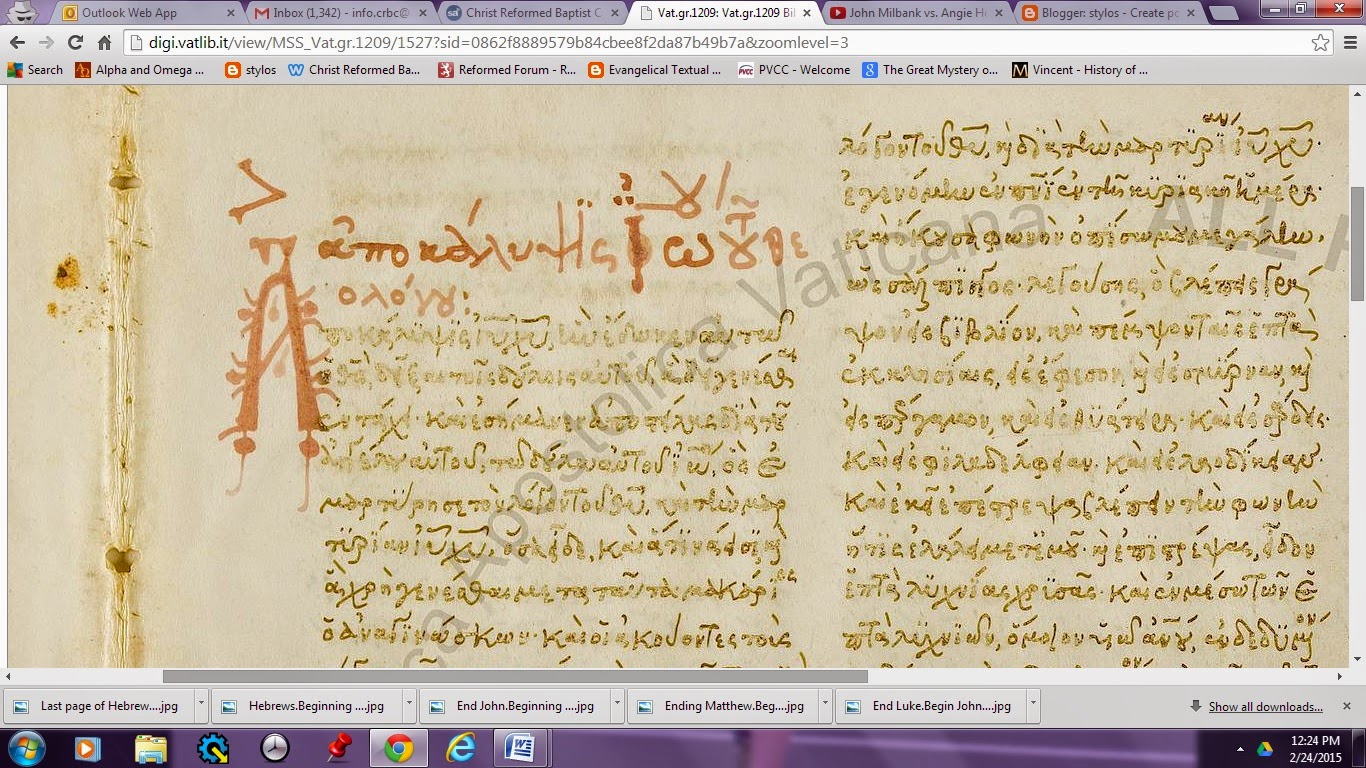The image size is (1366, 768).
Task: Open the stylos bookmark
Action: pos(250,70)
